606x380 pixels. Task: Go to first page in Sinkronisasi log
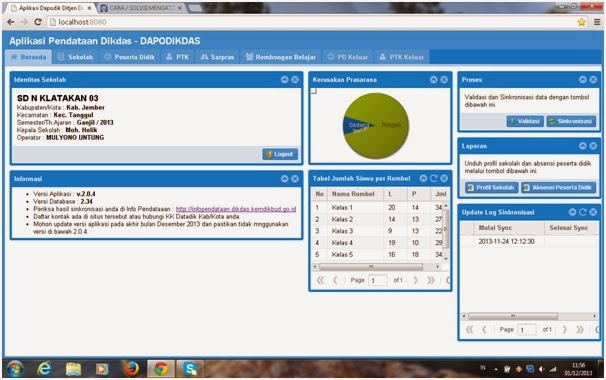click(470, 330)
